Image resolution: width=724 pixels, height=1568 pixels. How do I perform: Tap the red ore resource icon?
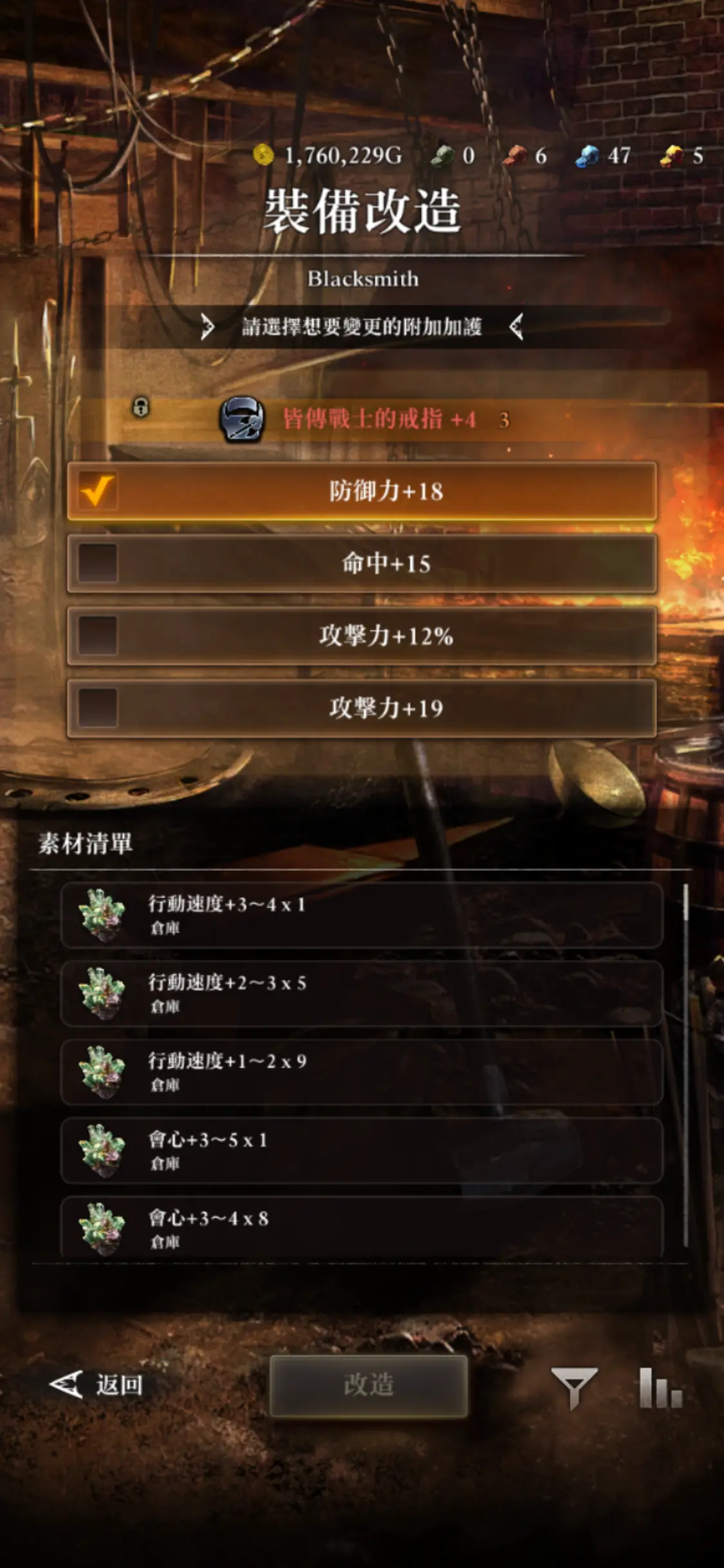(x=515, y=156)
